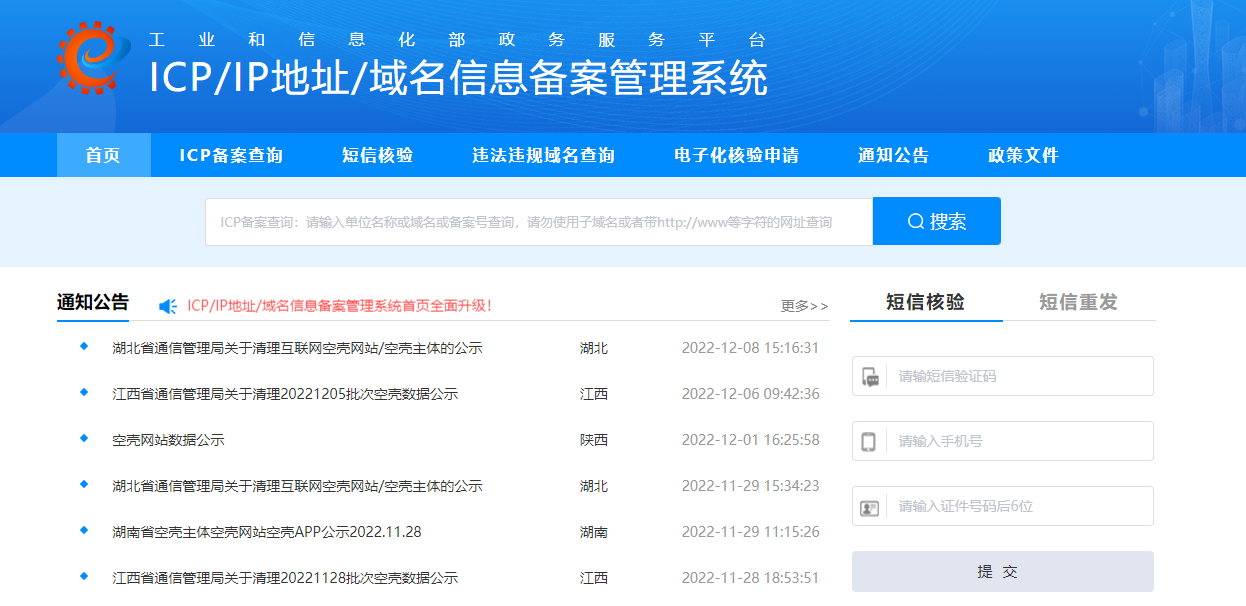Switch to the 短信核验 panel tab

point(926,302)
